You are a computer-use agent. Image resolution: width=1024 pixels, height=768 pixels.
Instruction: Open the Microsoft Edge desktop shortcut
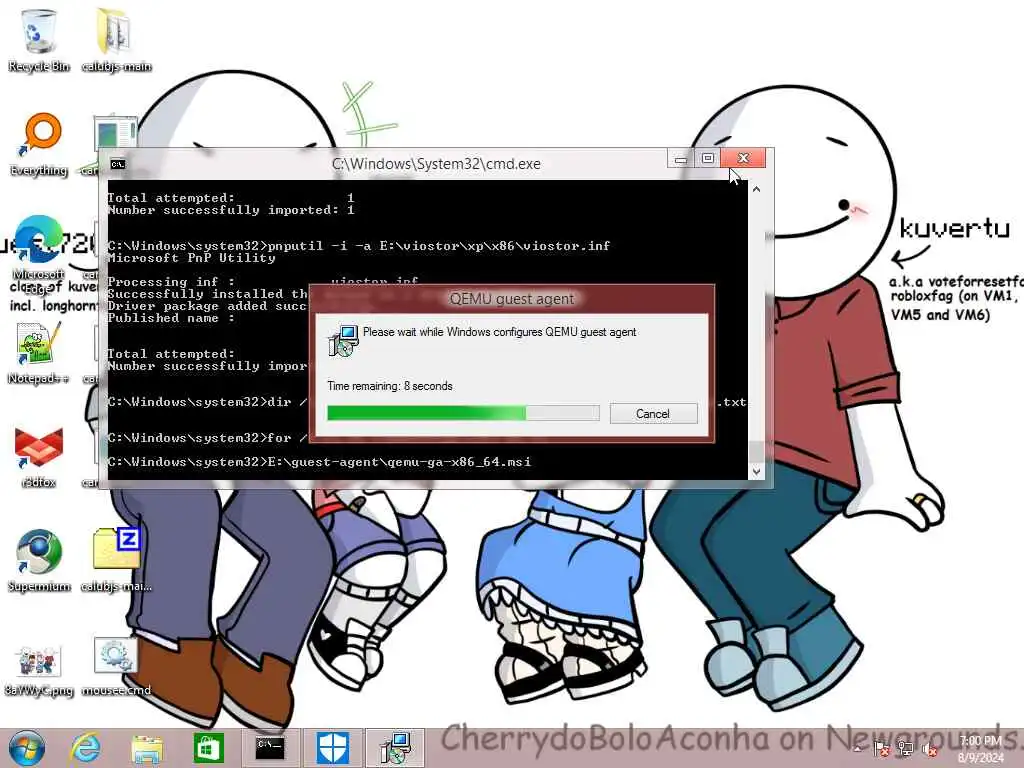[x=39, y=251]
